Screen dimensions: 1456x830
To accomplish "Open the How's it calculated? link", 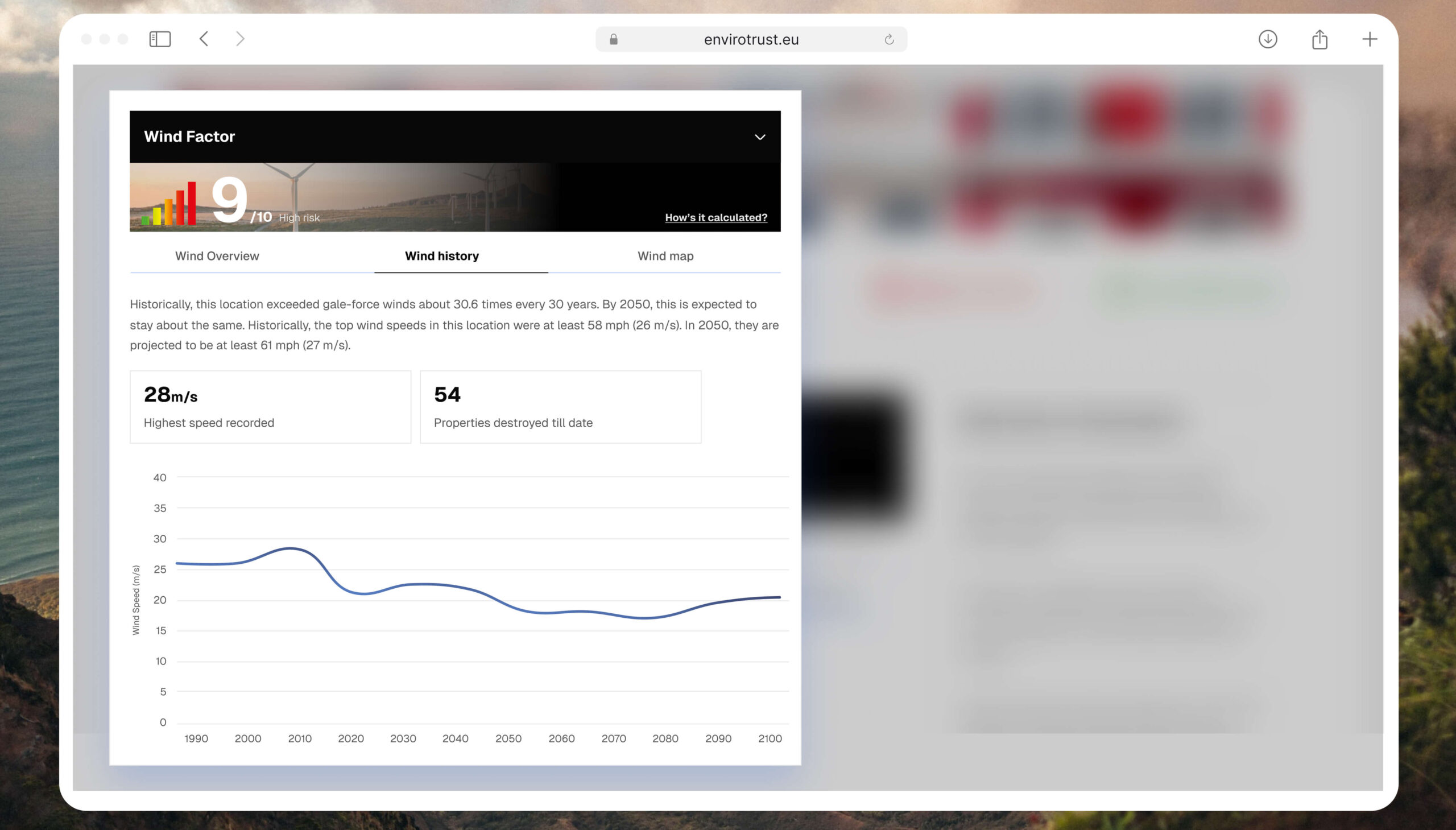I will tap(715, 217).
